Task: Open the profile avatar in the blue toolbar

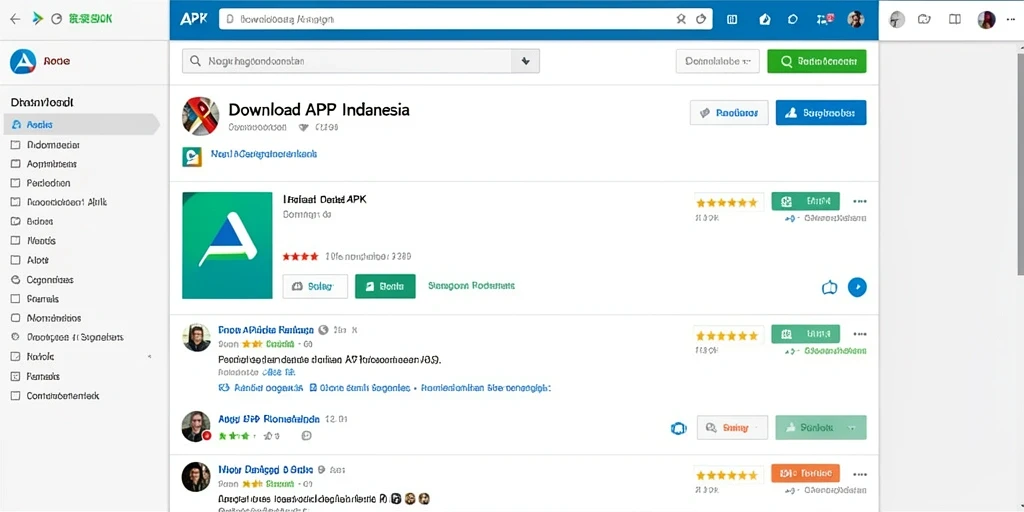Action: [x=856, y=20]
